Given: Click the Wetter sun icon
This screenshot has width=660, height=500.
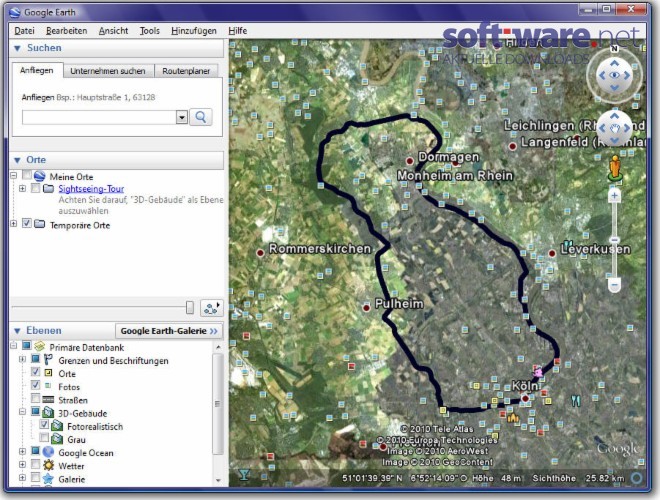Looking at the screenshot, I should point(48,465).
